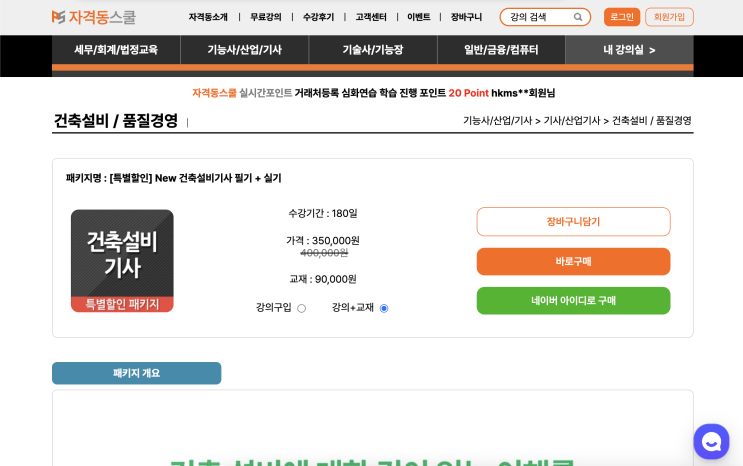Viewport: 743px width, 466px height.
Task: Select the 패키지 개요 tab
Action: 136,373
